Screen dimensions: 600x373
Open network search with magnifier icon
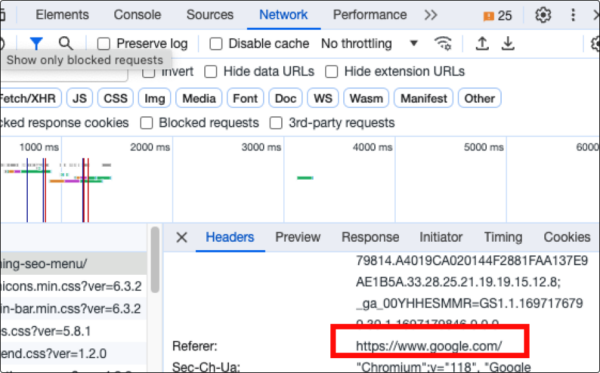(x=65, y=43)
